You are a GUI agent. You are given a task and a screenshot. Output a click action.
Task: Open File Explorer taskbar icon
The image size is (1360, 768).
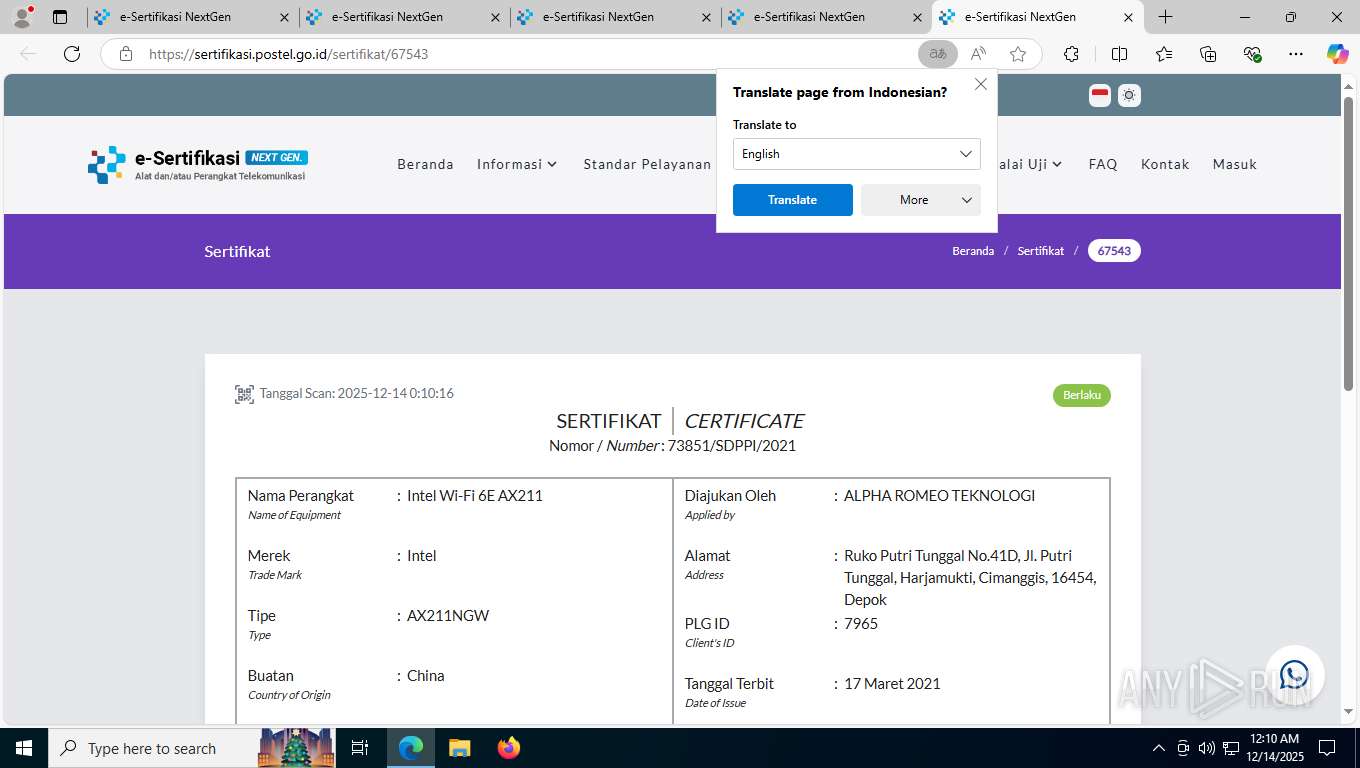[x=459, y=748]
